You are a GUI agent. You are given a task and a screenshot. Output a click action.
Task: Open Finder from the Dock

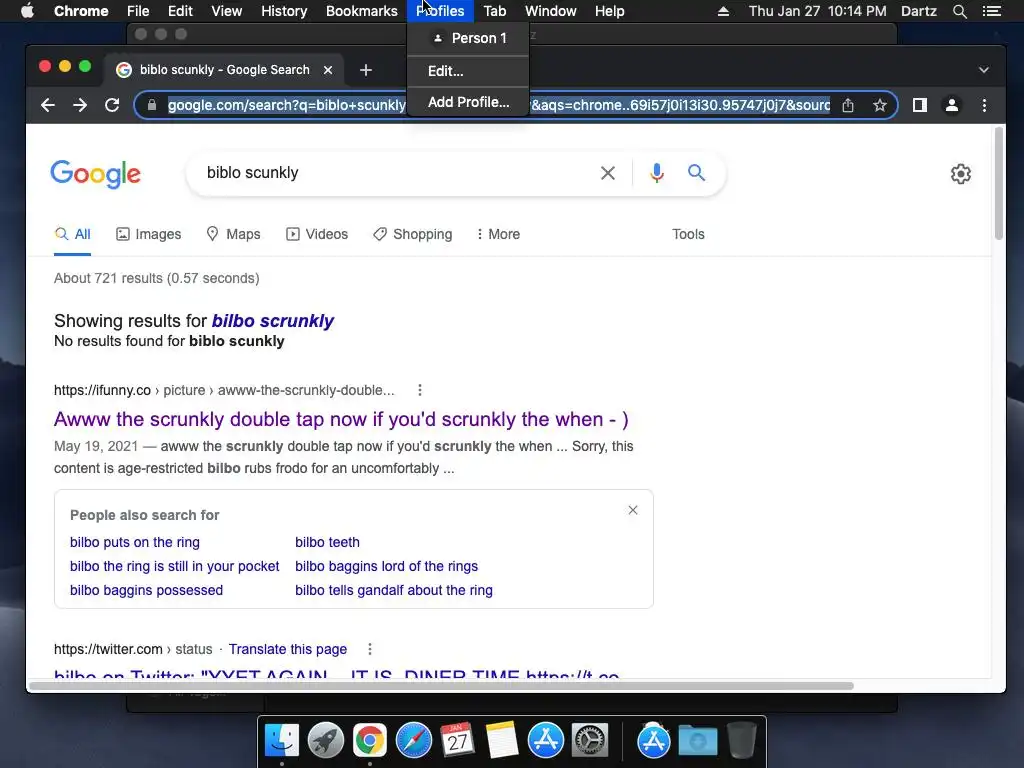281,741
